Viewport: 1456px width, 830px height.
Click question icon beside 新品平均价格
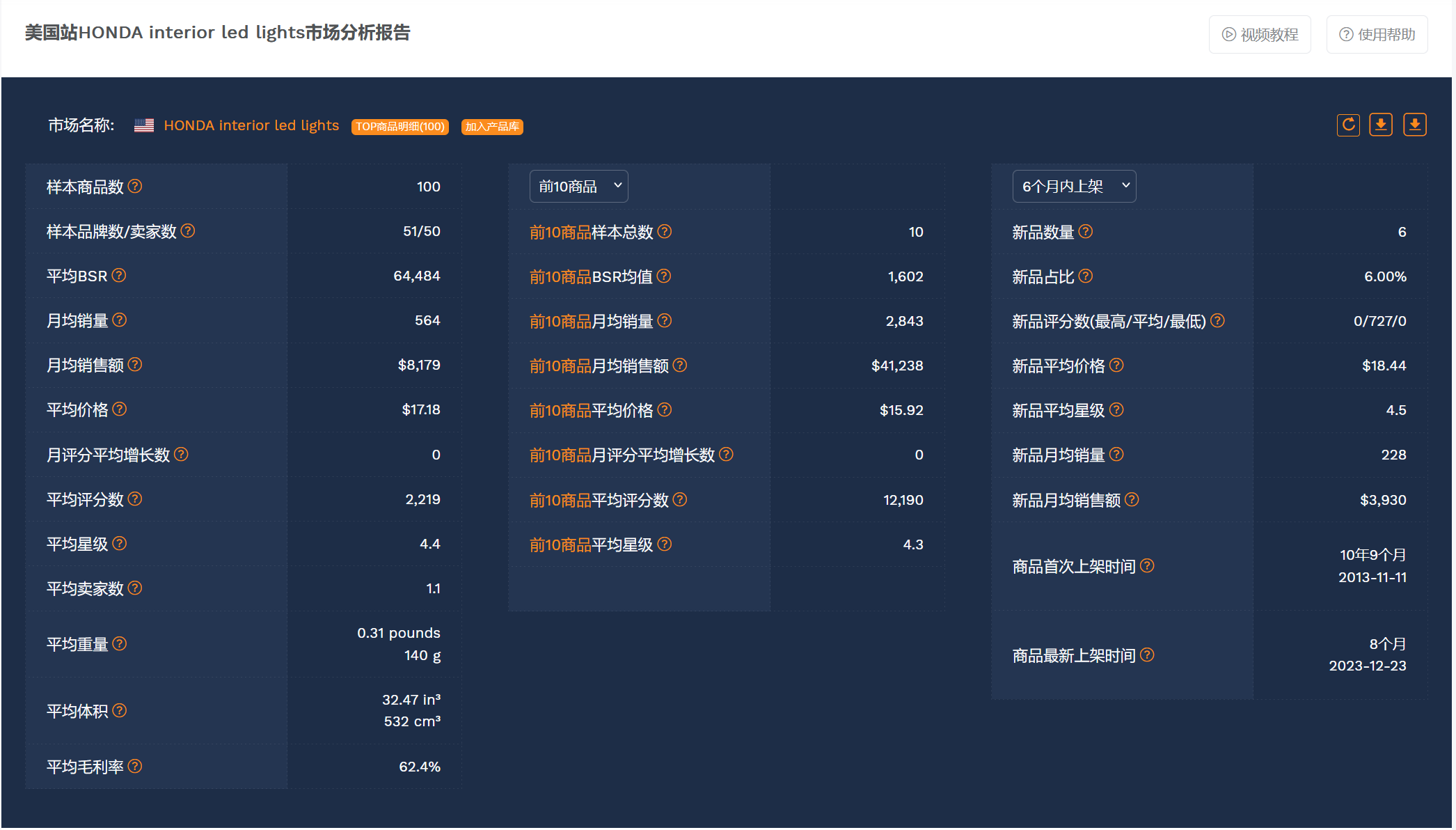click(x=1116, y=366)
